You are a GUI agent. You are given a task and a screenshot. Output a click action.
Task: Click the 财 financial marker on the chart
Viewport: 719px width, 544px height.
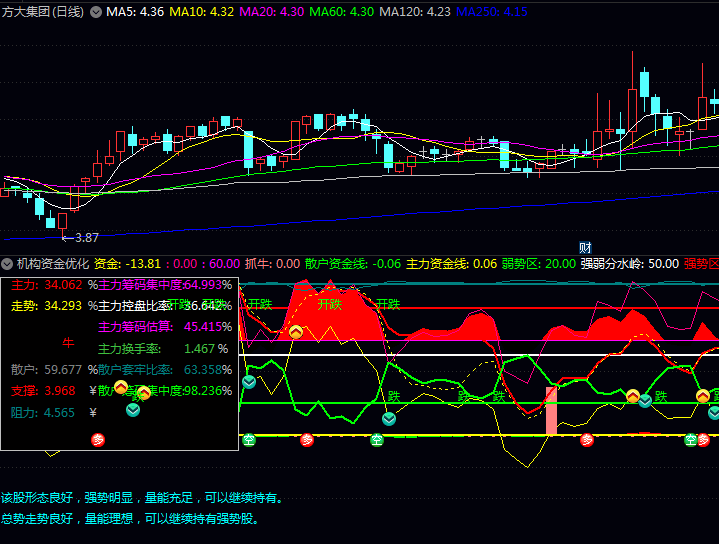586,247
